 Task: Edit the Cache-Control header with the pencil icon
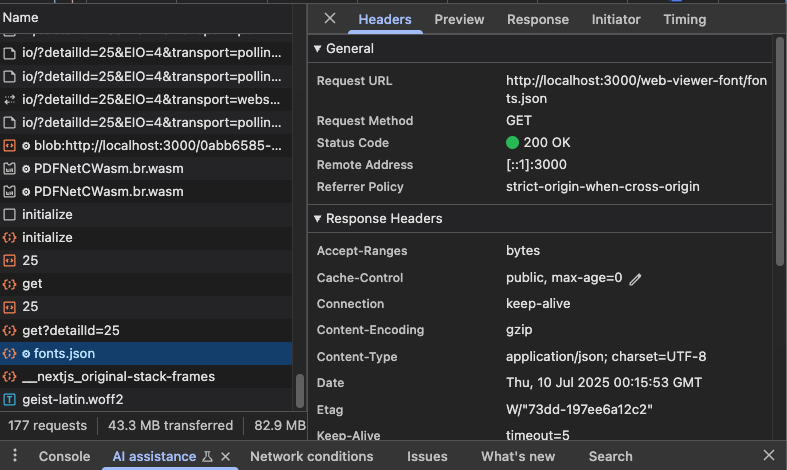click(x=635, y=279)
